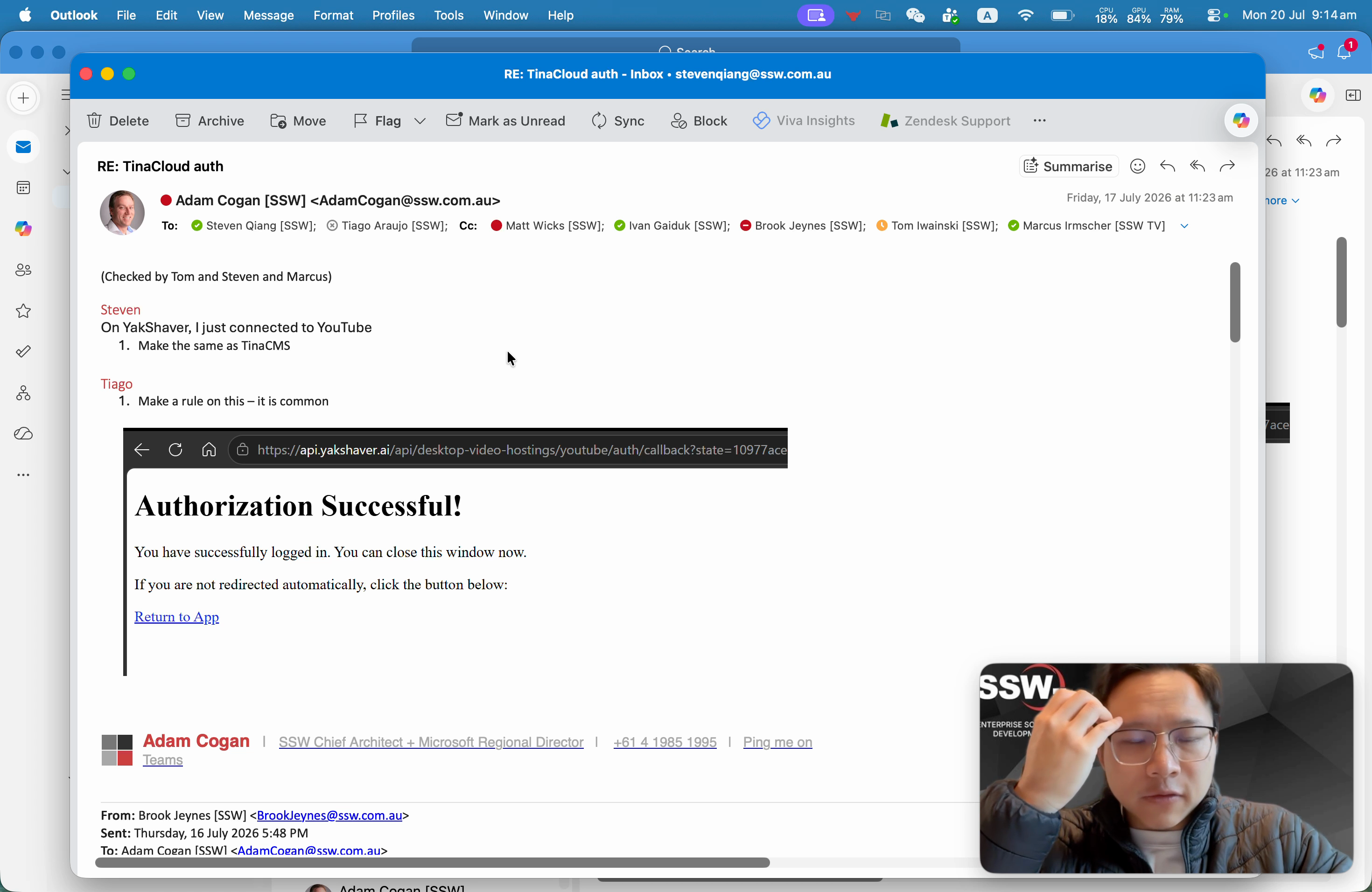Add an emoji reaction to the email
This screenshot has height=892, width=1372.
[1137, 167]
